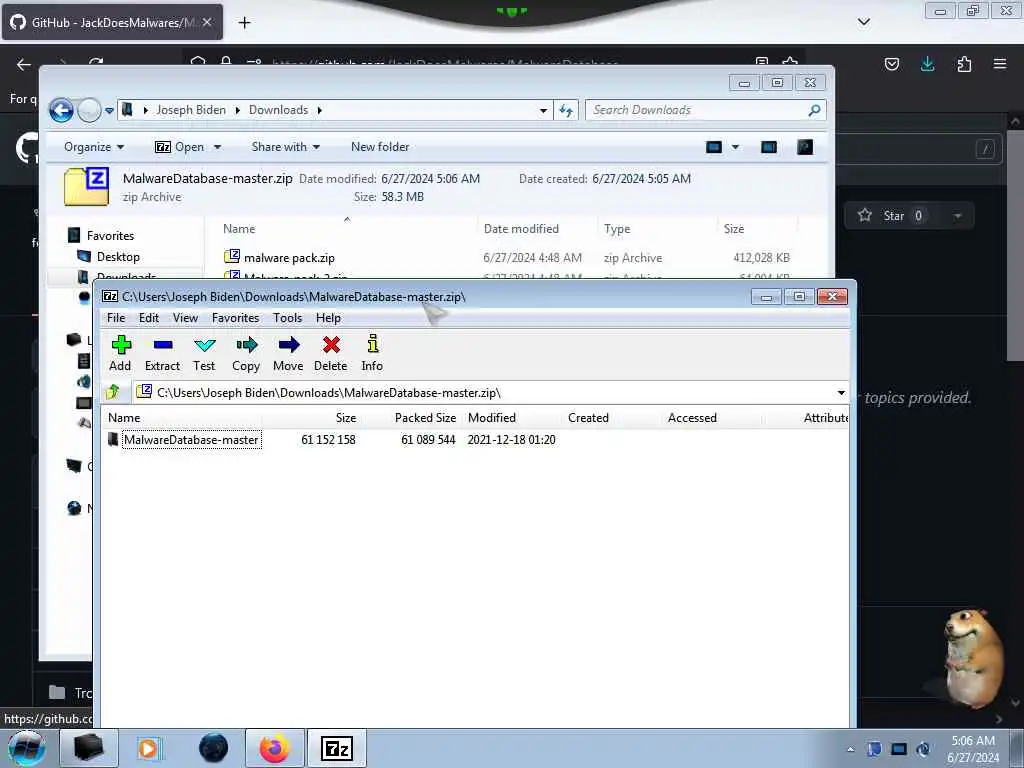The height and width of the screenshot is (768, 1024).
Task: Click Open with 7-Zip in Explorer toolbar
Action: 180,147
